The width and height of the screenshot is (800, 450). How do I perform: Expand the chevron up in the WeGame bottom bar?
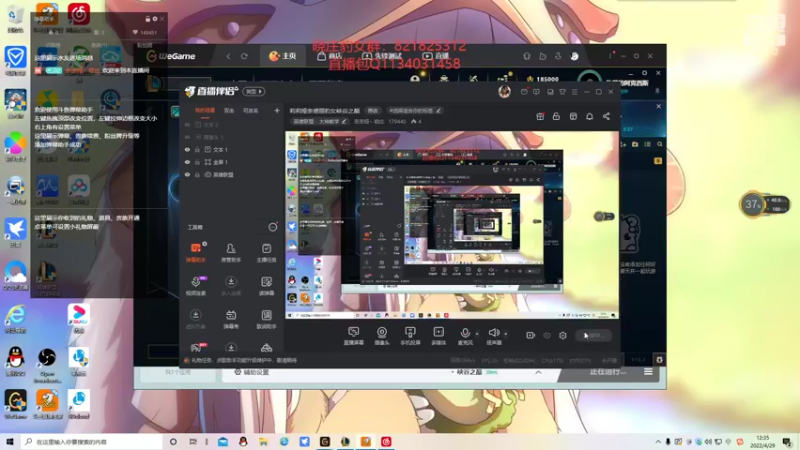(538, 372)
